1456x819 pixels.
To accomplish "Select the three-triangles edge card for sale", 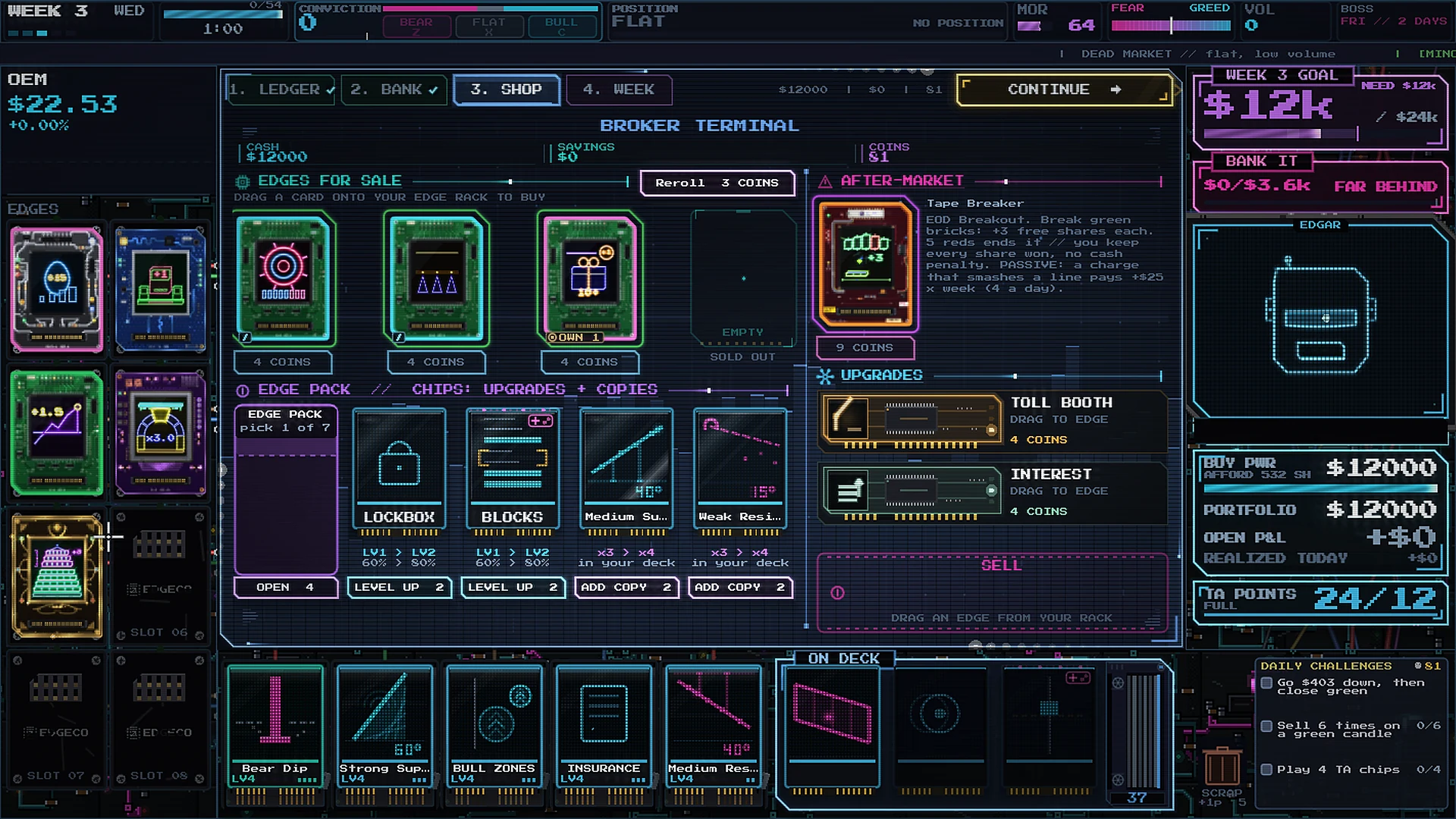I will tap(437, 278).
